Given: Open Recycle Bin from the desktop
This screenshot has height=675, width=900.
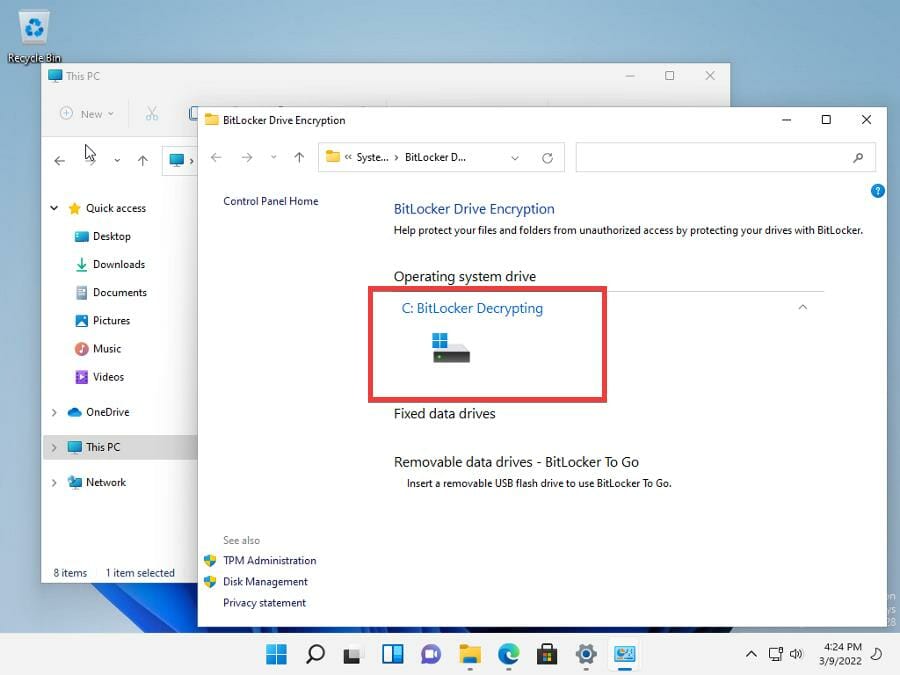Looking at the screenshot, I should coord(33,25).
